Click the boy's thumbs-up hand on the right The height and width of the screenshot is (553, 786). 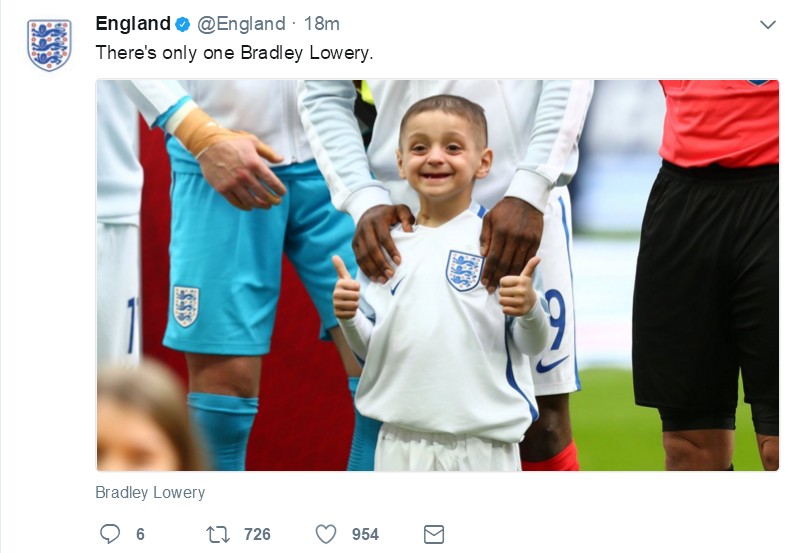click(518, 291)
